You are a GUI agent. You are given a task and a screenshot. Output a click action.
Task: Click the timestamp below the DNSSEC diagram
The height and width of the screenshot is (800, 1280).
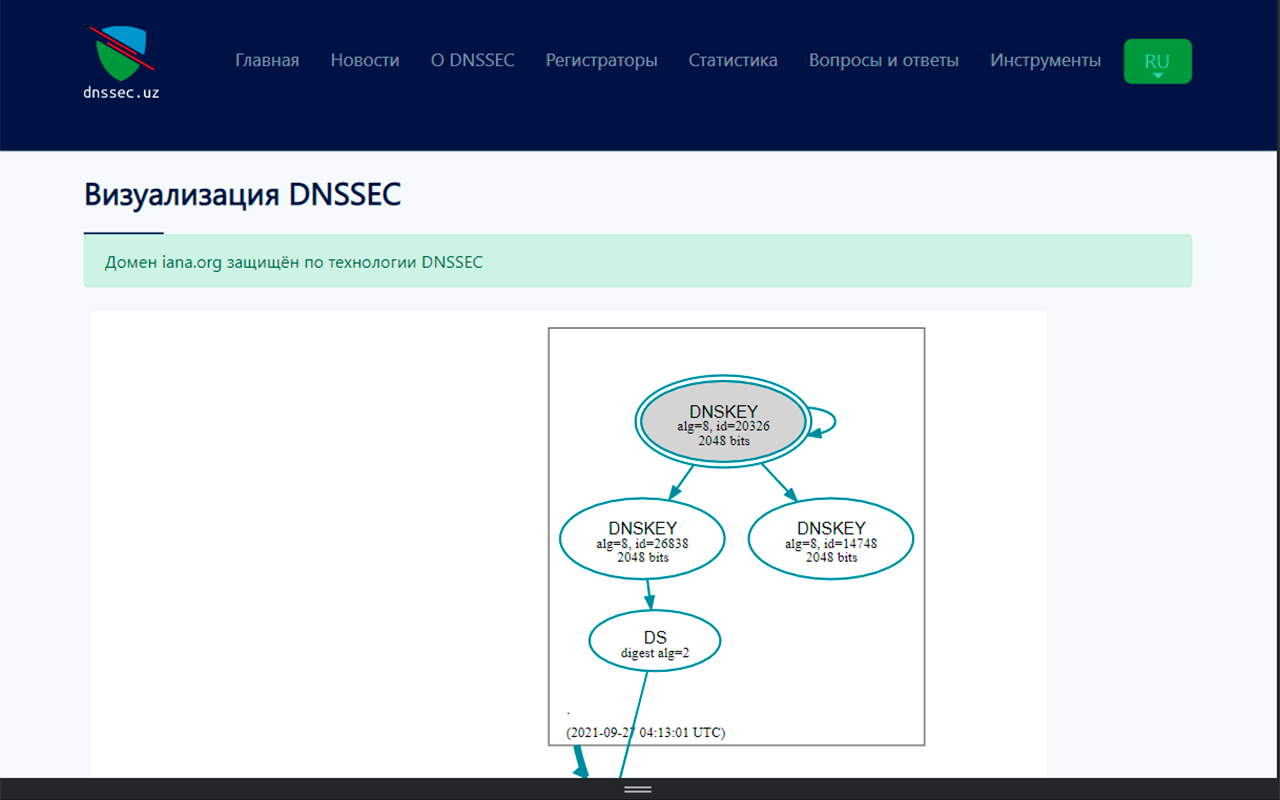(x=646, y=732)
